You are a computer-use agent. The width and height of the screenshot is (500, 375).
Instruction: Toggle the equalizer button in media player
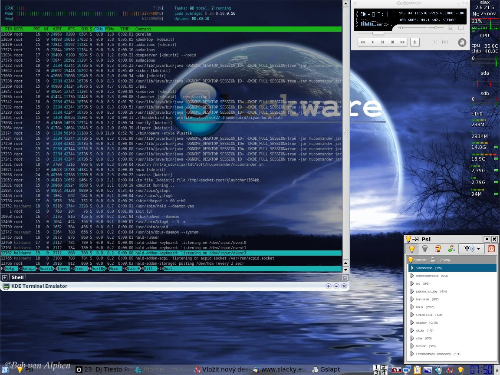451,29
